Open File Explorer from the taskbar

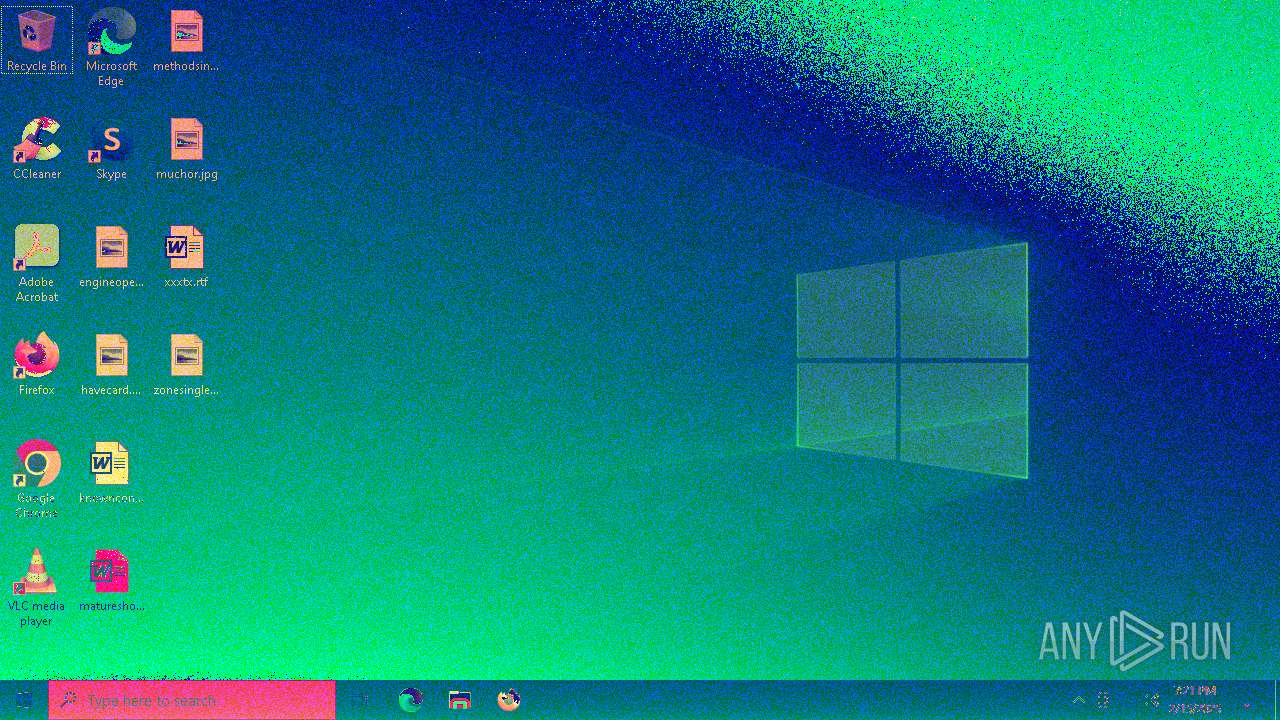click(x=459, y=700)
